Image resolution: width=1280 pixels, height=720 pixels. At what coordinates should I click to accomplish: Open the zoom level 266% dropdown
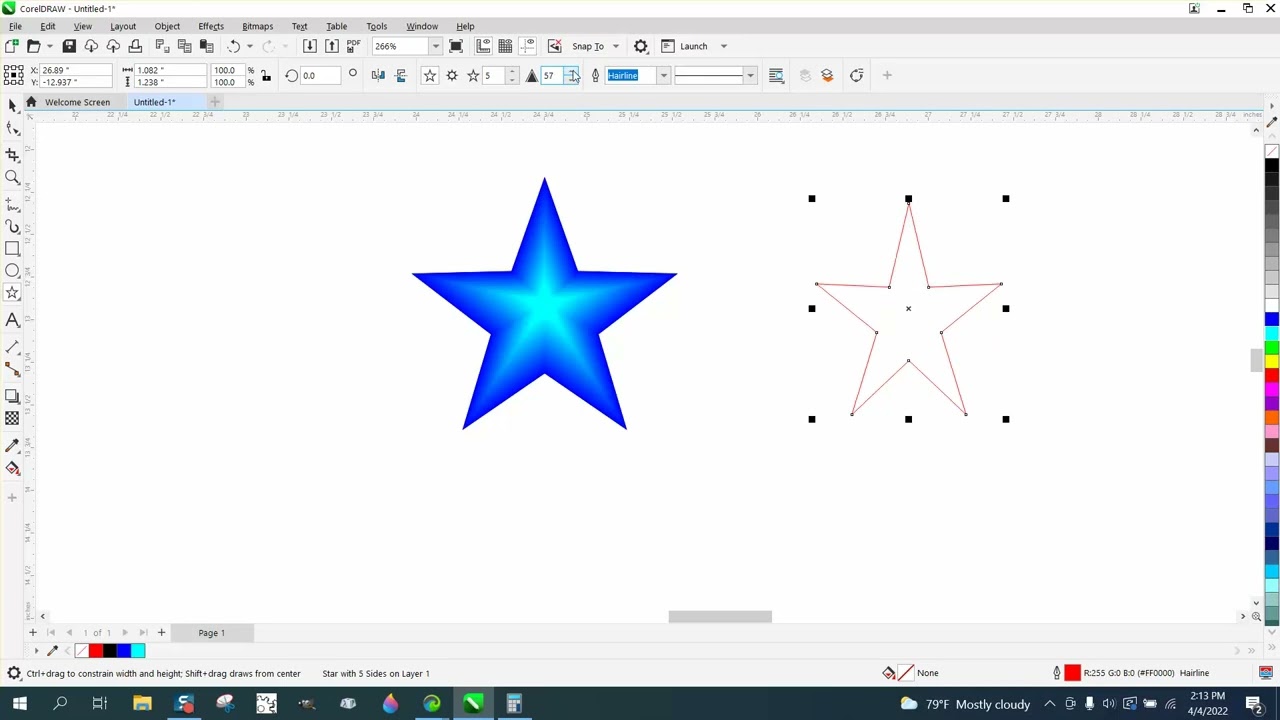point(435,46)
